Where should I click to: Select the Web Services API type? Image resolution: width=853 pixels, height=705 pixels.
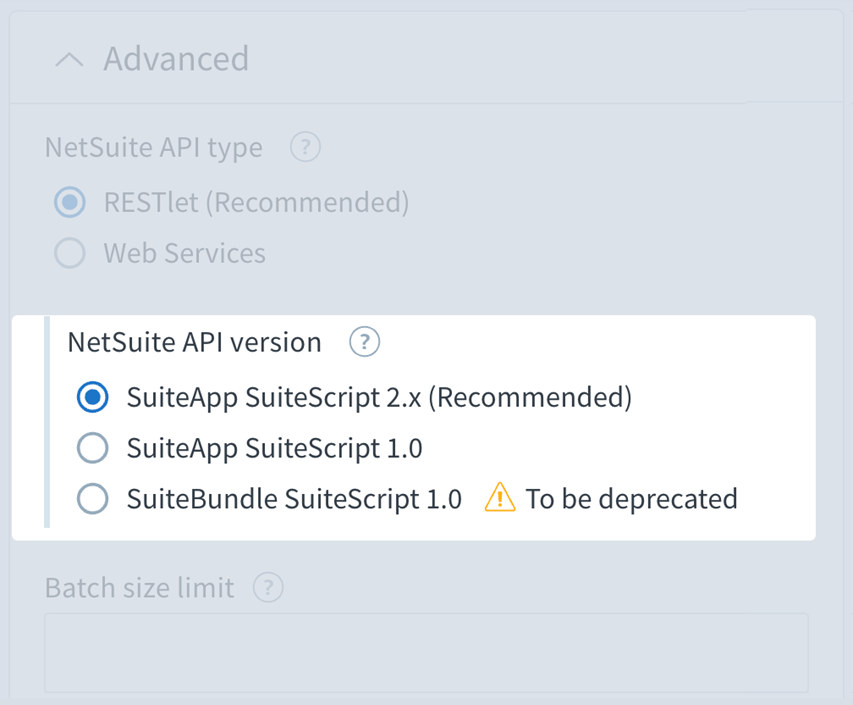[70, 253]
